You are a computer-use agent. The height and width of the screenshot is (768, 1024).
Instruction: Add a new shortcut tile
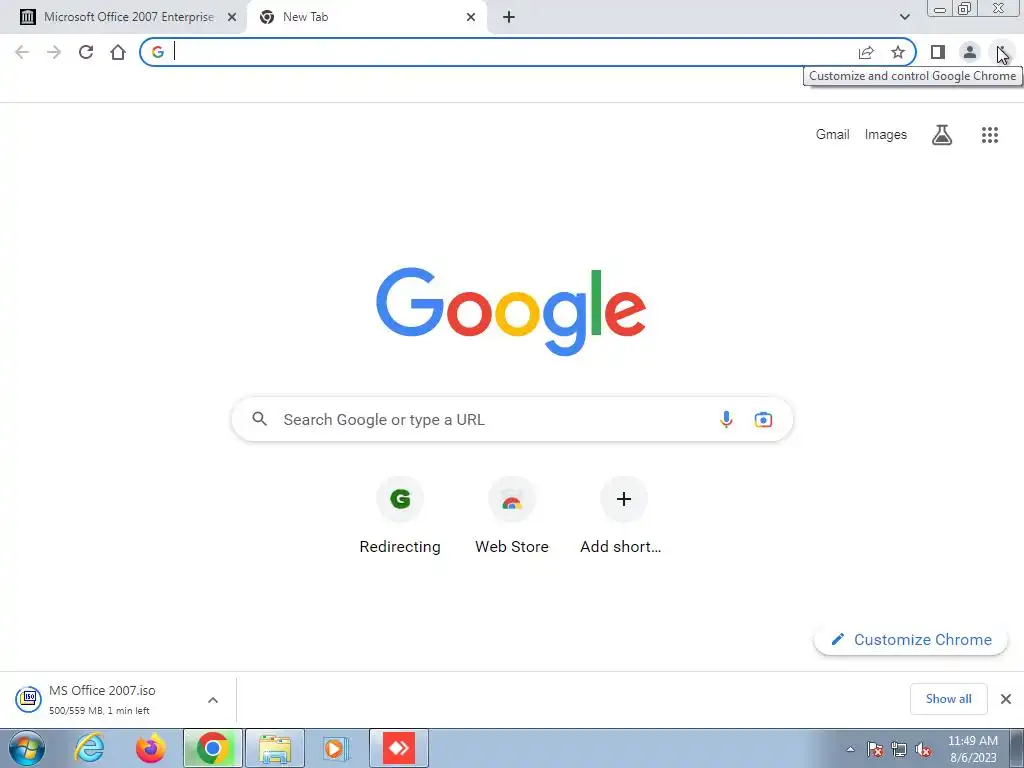pyautogui.click(x=623, y=517)
